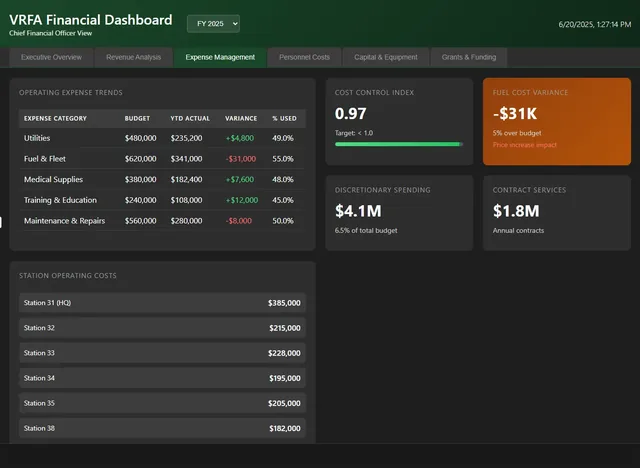Click the date and time stamp
This screenshot has height=468, width=640.
(595, 24)
